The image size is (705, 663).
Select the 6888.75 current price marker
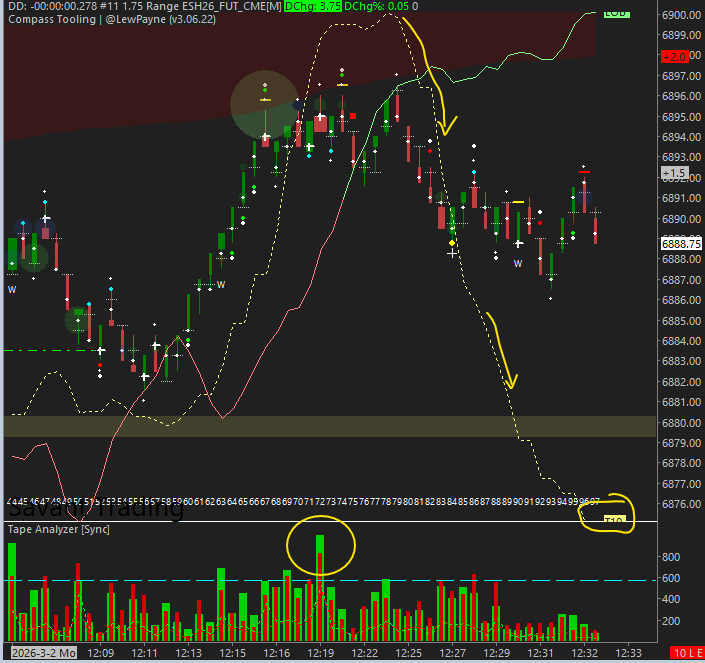(681, 244)
